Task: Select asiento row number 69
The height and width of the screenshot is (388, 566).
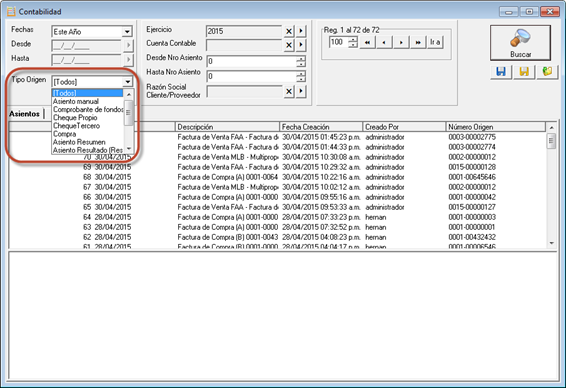Action: [x=277, y=167]
